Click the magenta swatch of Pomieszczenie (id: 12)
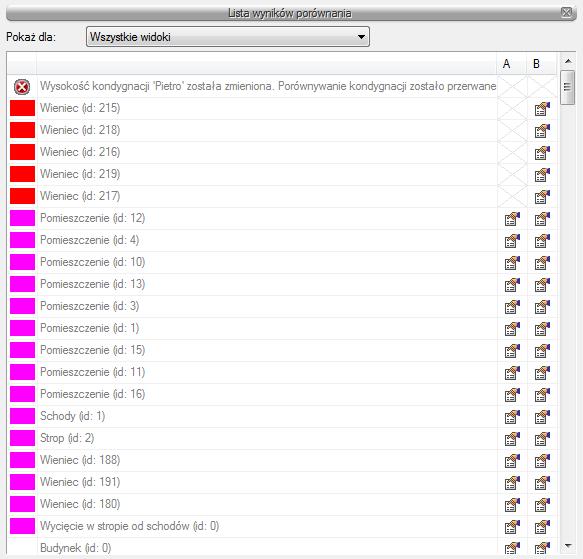The height and width of the screenshot is (559, 583). tap(22, 218)
